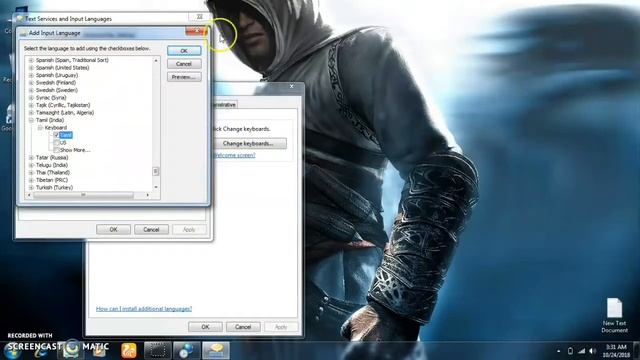
Task: Tick the Show More... checkbox
Action: (56, 150)
